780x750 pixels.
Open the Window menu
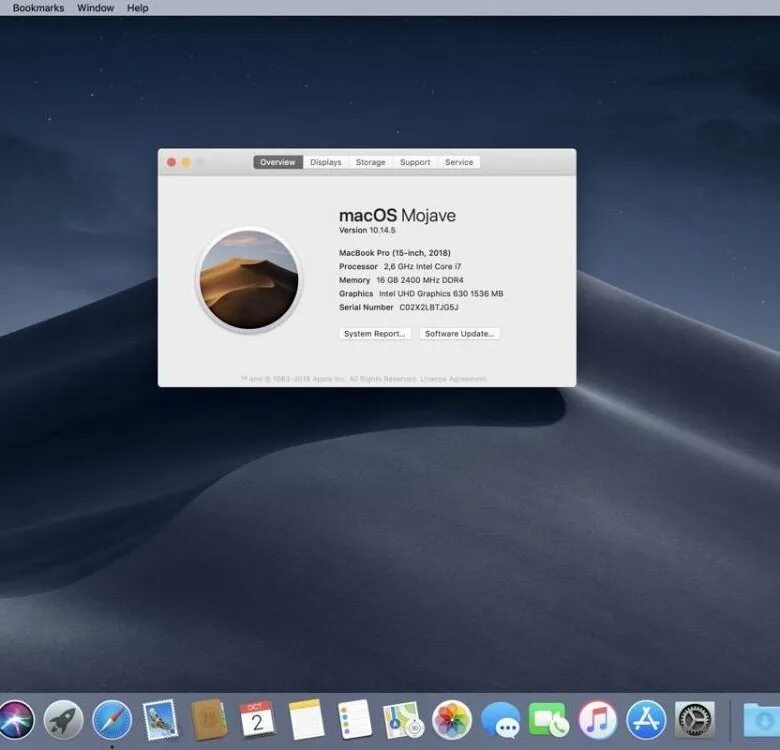point(95,8)
